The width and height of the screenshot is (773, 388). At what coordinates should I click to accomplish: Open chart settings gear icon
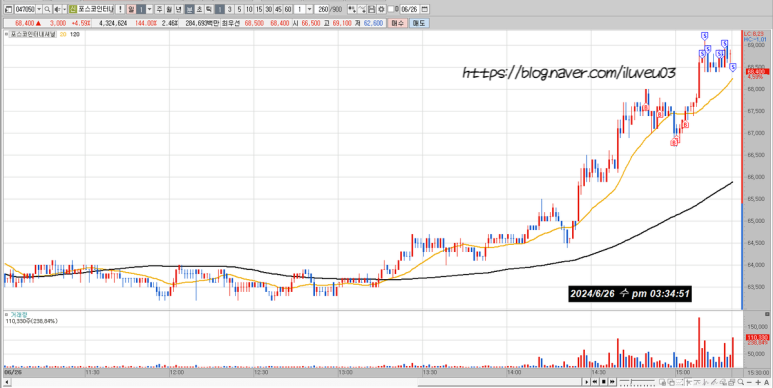point(381,9)
